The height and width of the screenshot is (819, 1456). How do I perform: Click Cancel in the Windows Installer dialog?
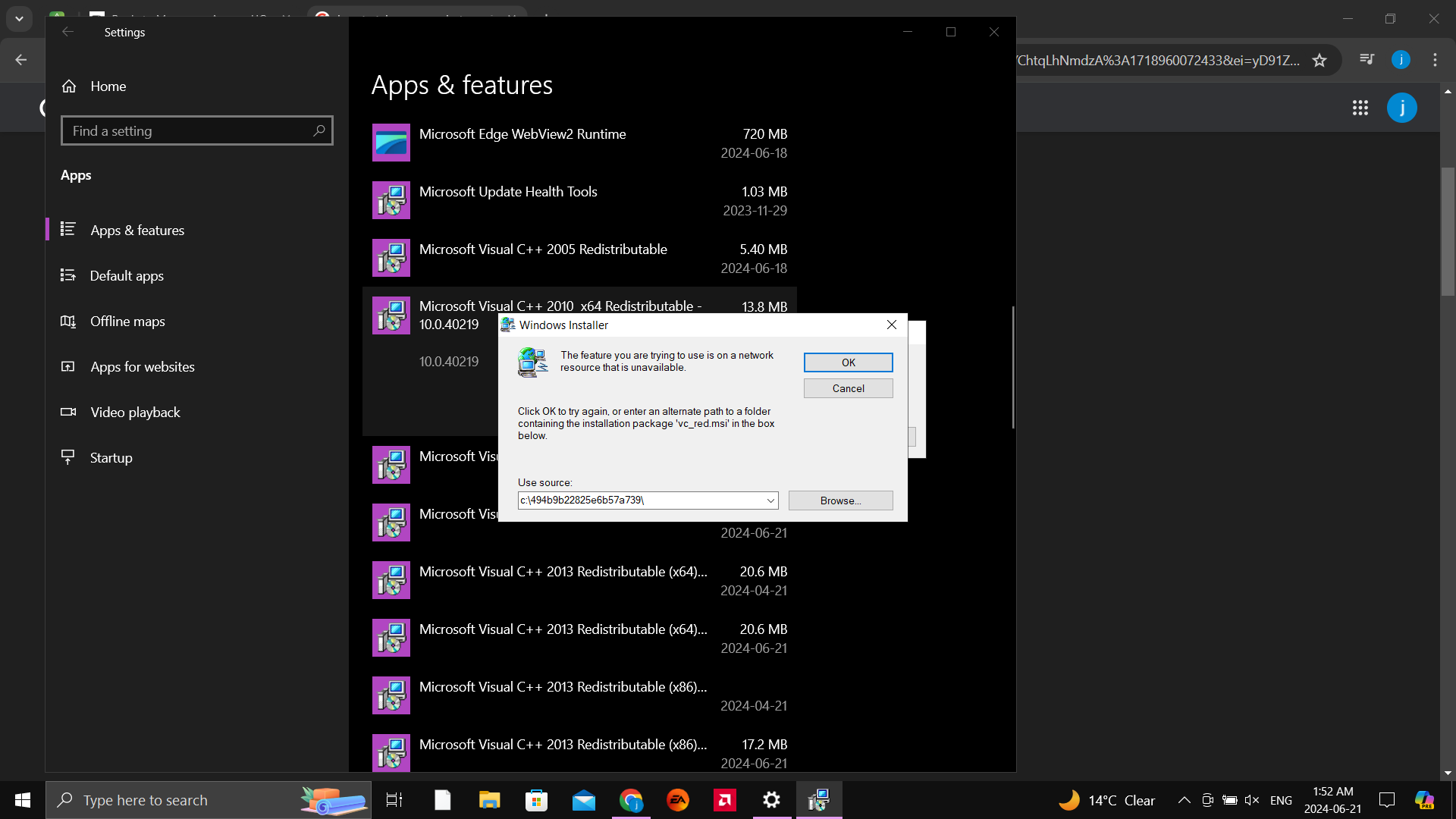click(848, 388)
